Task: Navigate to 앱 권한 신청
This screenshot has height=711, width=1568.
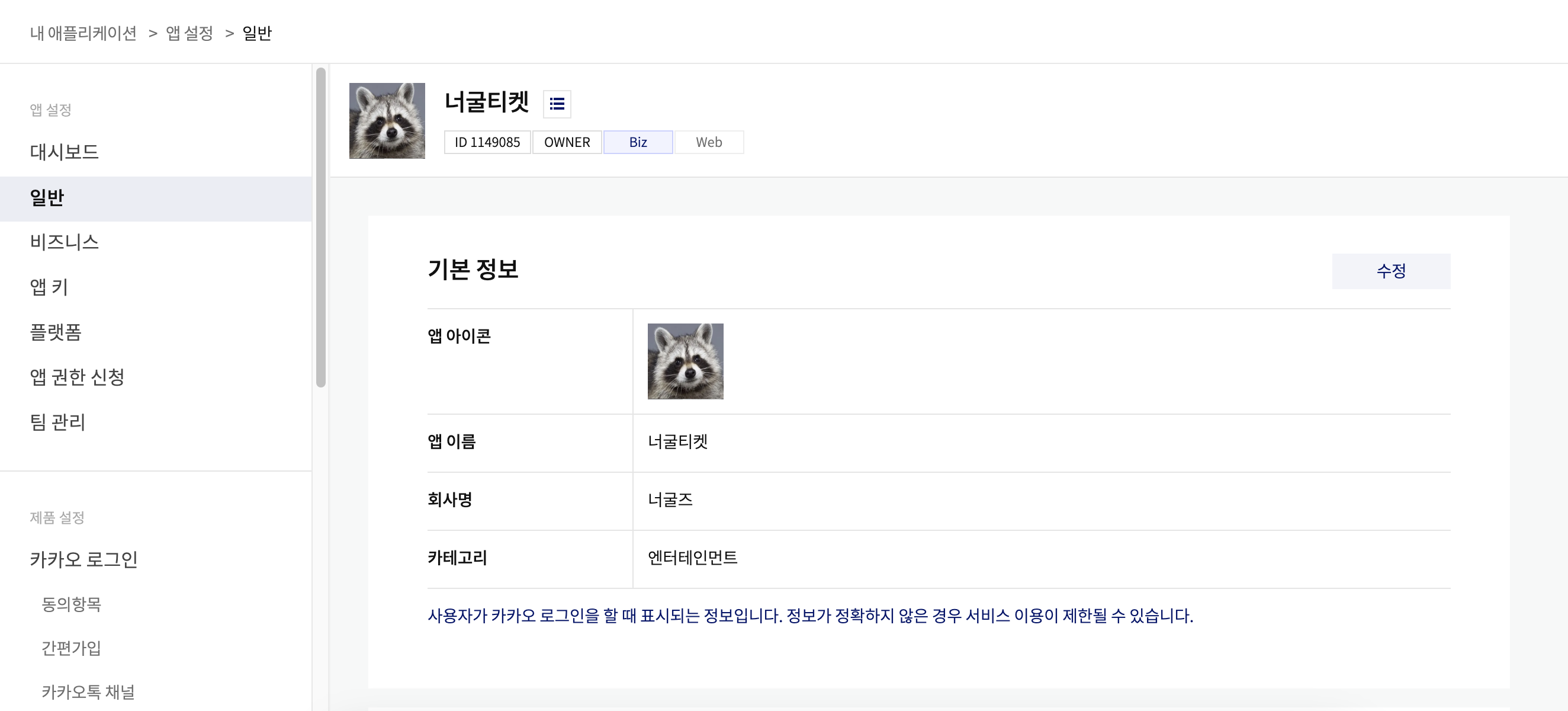Action: coord(77,377)
